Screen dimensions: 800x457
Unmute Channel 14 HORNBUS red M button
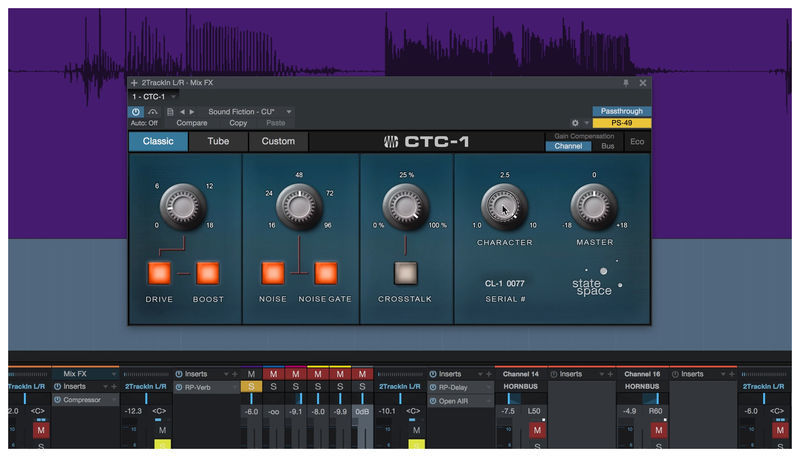537,430
